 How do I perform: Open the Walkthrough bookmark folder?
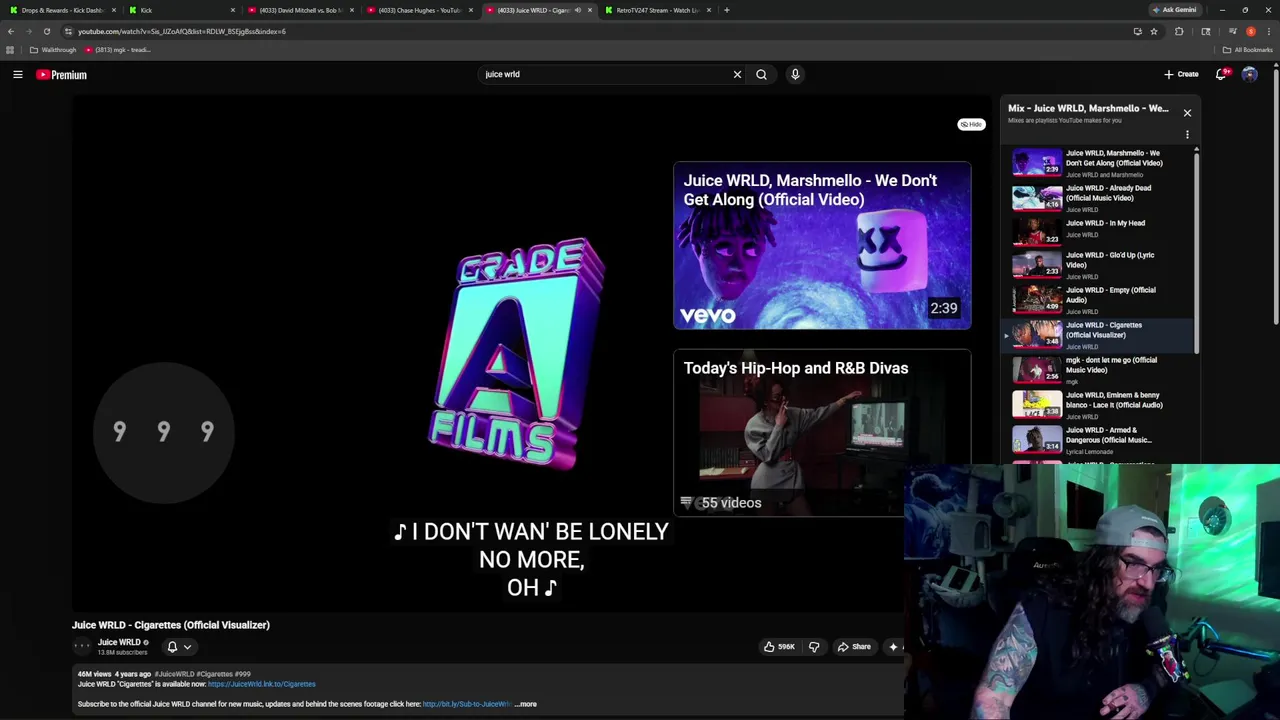tap(53, 50)
